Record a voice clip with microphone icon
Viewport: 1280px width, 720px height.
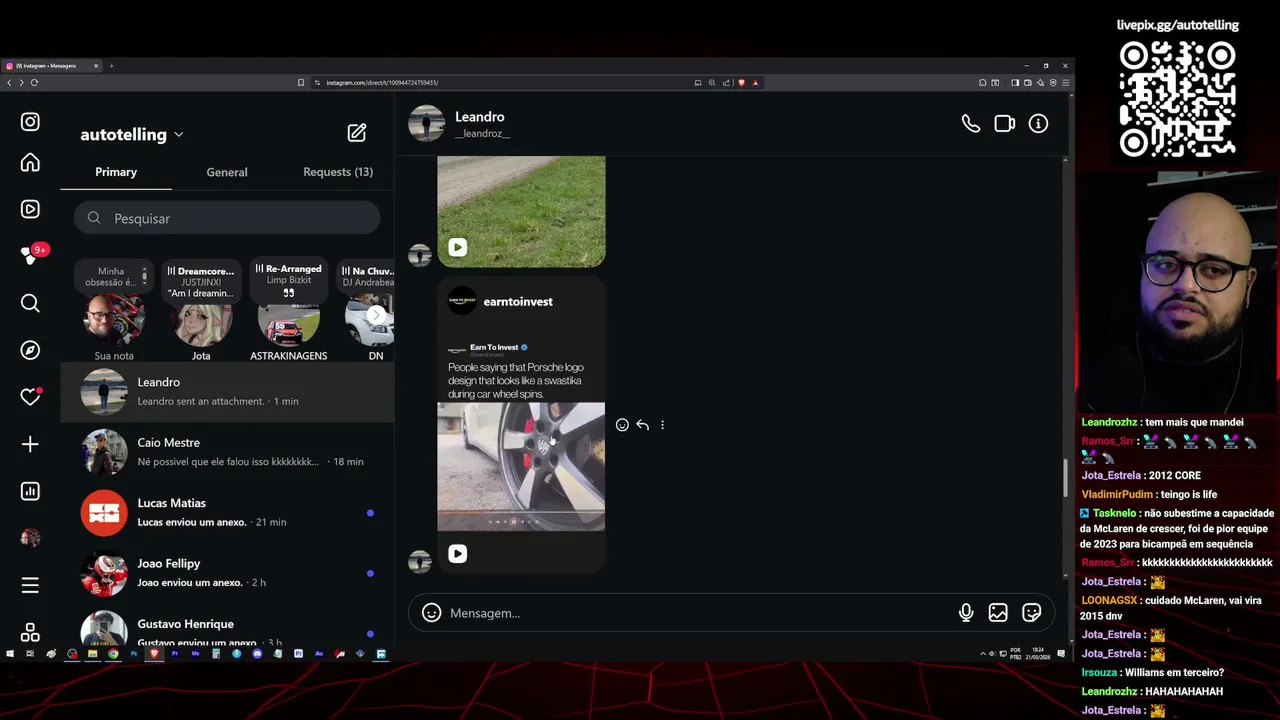(x=966, y=613)
